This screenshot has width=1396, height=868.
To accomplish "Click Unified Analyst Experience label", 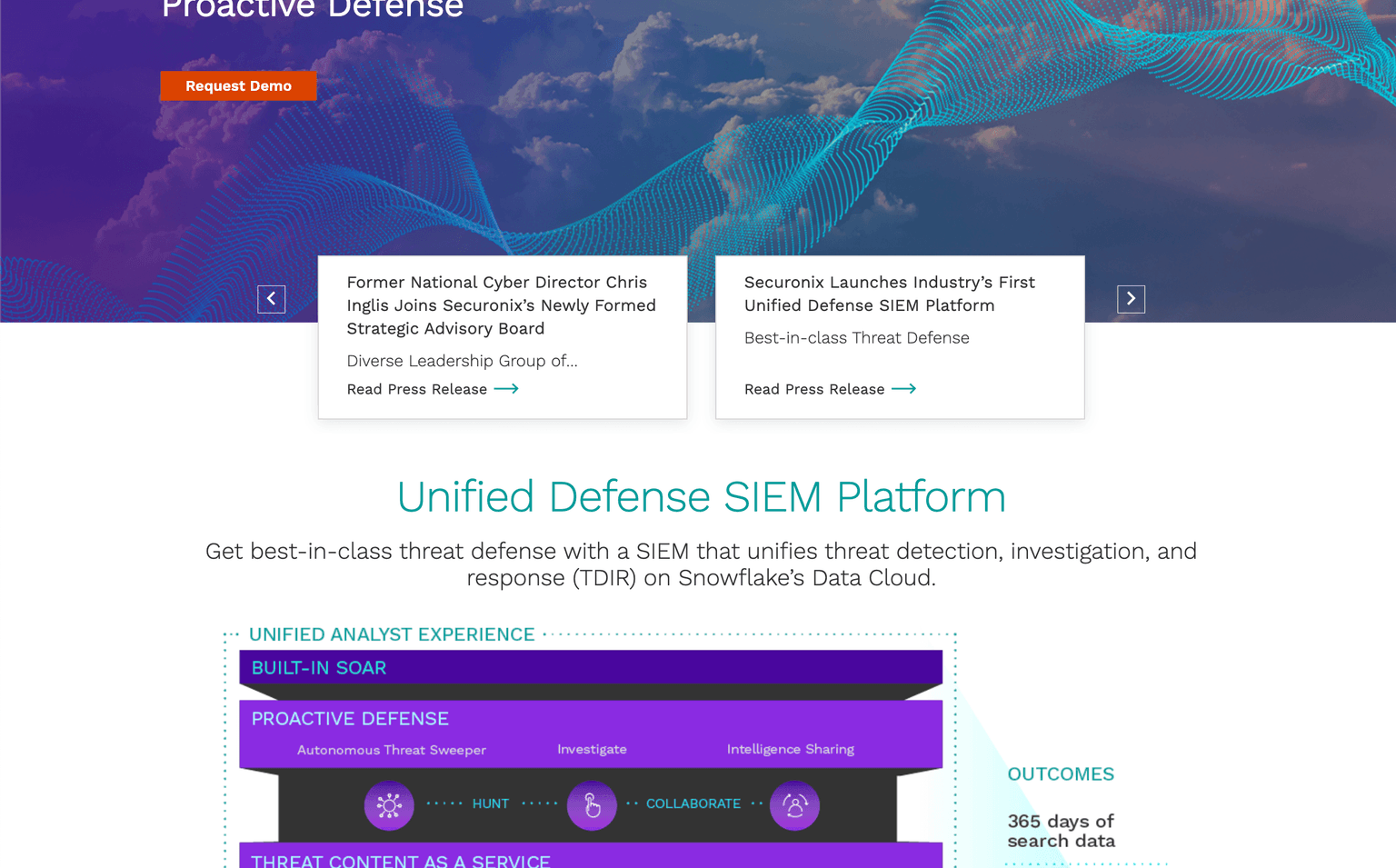I will [392, 634].
